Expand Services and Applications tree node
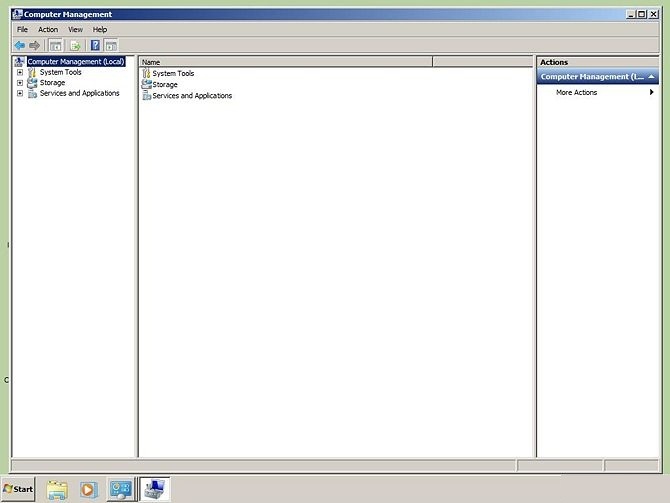The width and height of the screenshot is (670, 503). pos(19,93)
